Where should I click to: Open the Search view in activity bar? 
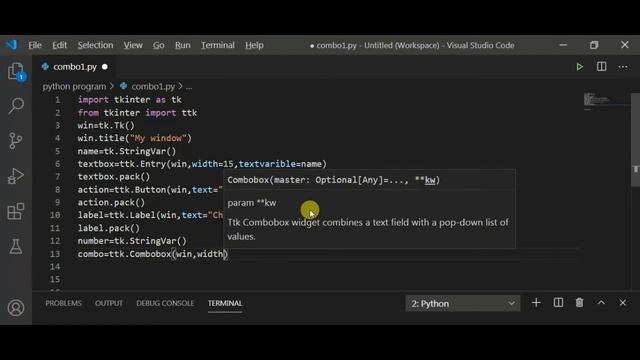(x=16, y=106)
